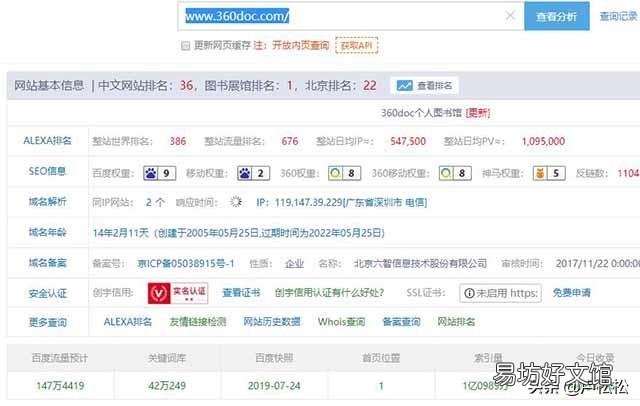Click the 未启用 https info badge

500,293
